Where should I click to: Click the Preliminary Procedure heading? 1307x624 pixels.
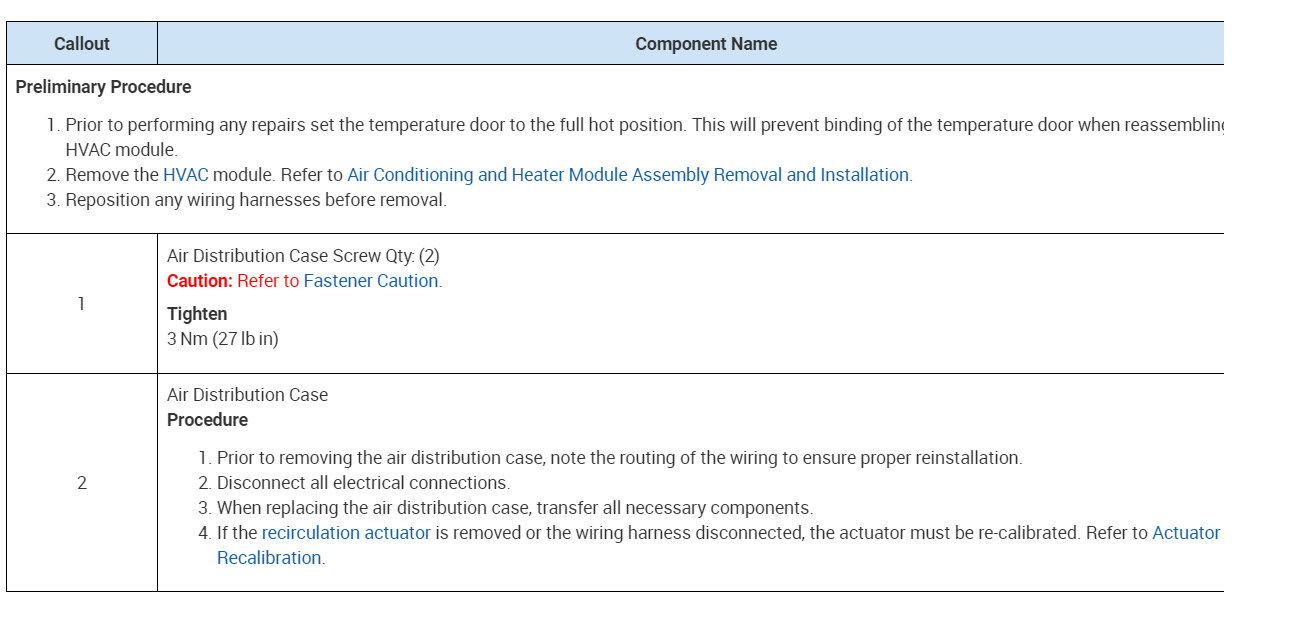pyautogui.click(x=103, y=87)
